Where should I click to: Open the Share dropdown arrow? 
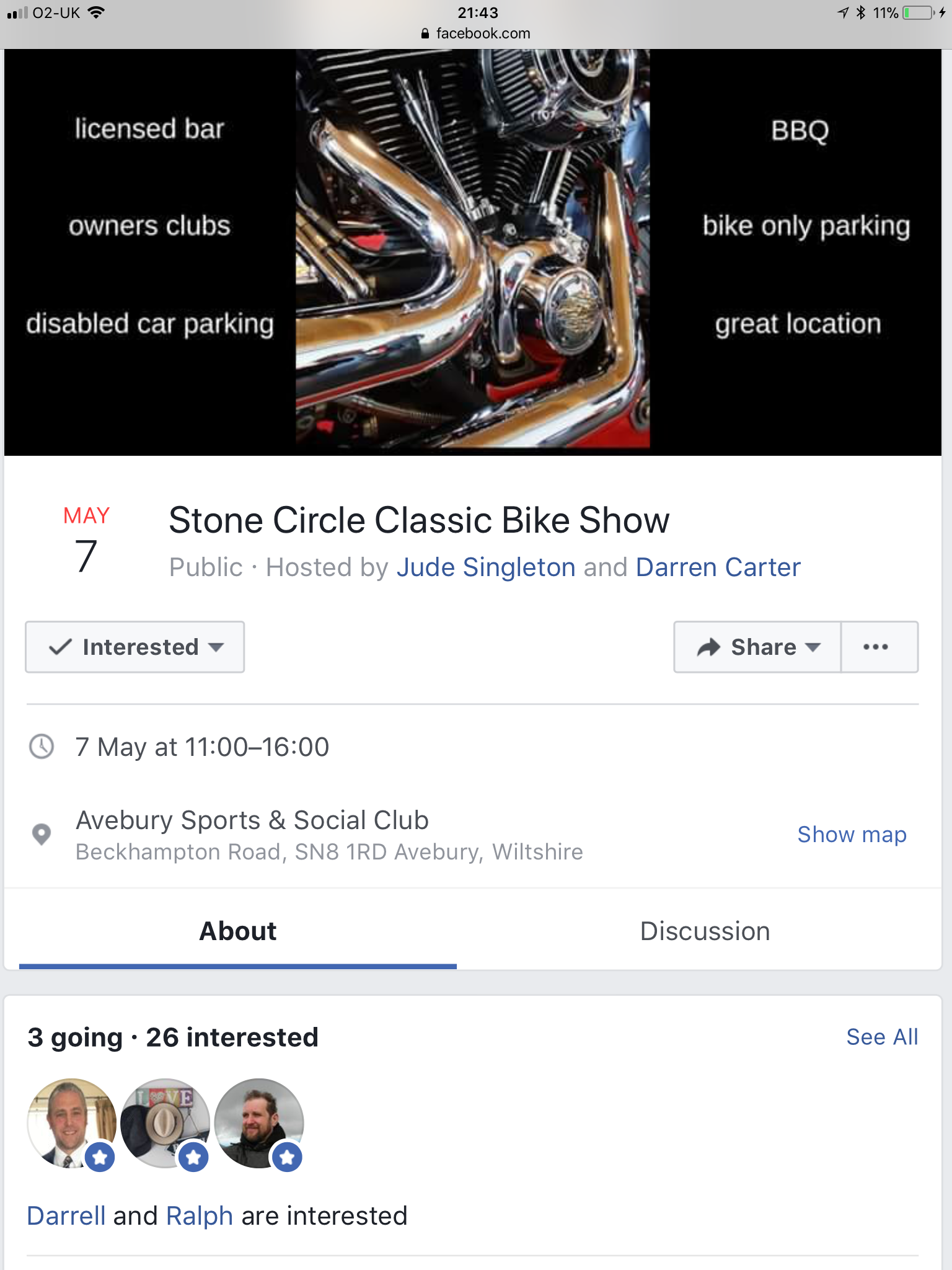813,647
